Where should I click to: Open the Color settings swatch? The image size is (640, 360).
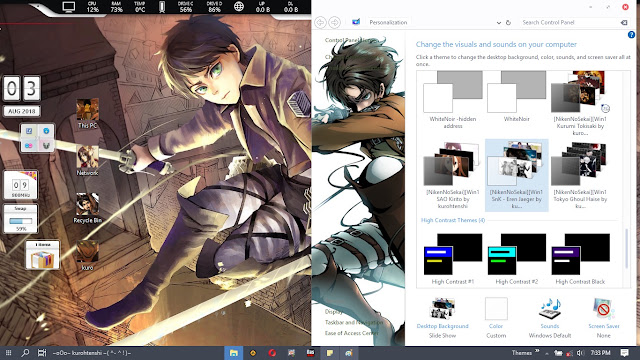pos(496,309)
